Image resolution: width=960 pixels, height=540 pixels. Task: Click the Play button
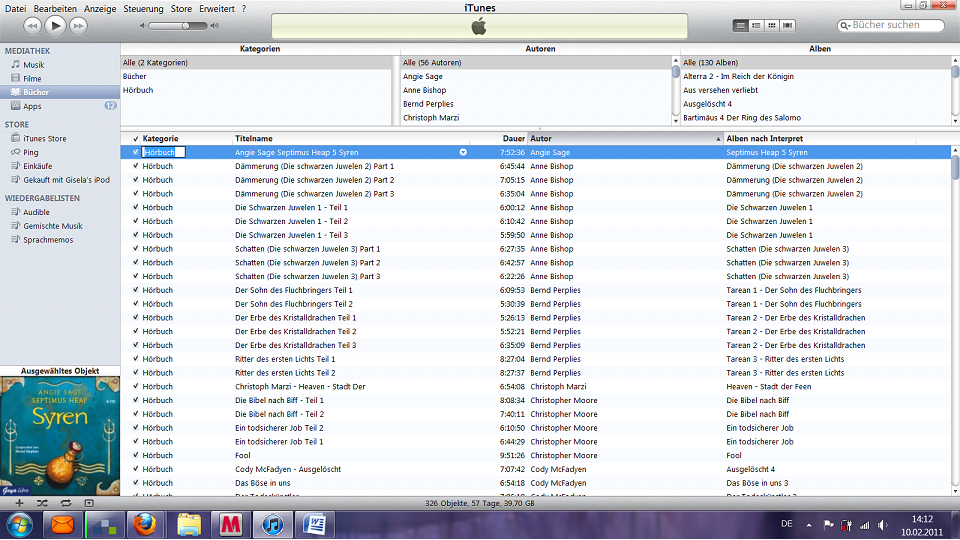55,26
